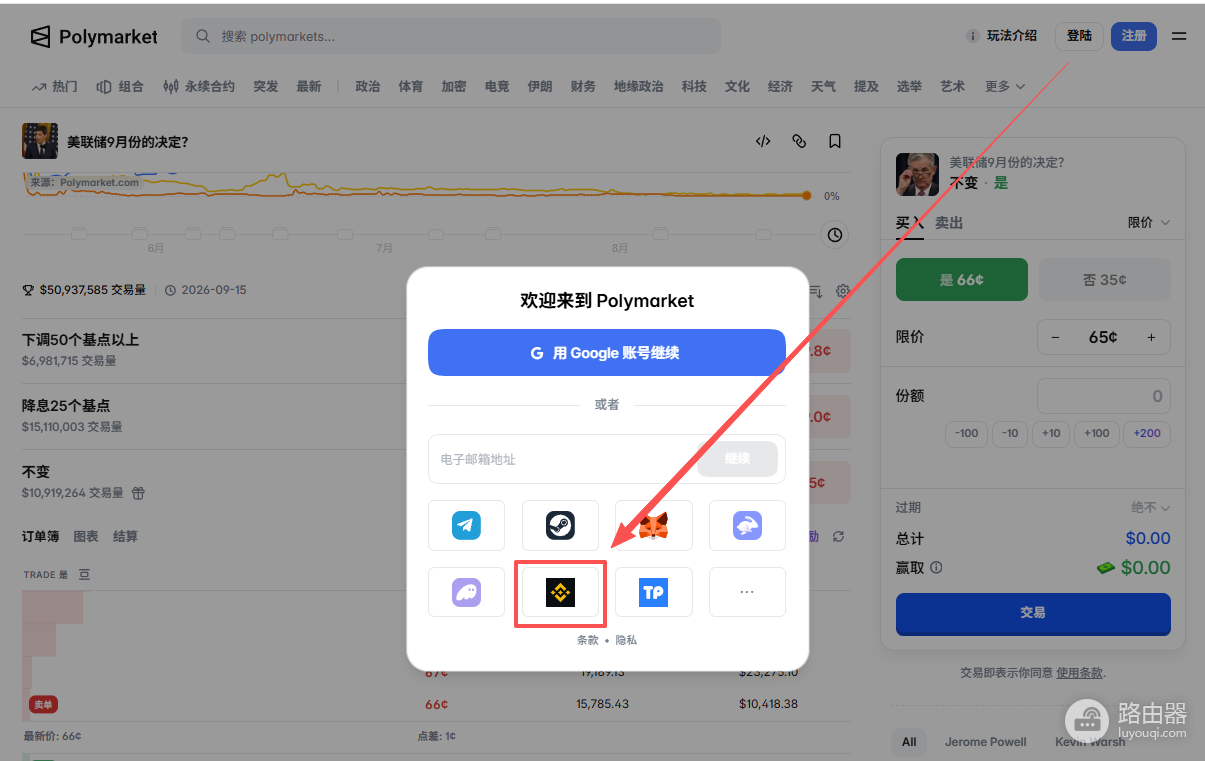Click the 注册 sign up button
1205x761 pixels.
pos(1134,36)
